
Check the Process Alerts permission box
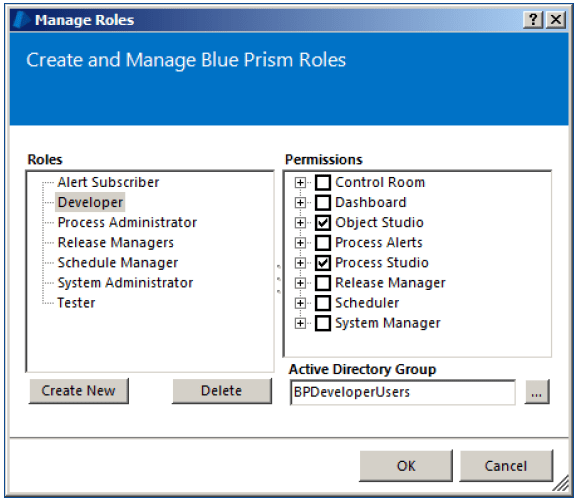tap(323, 243)
